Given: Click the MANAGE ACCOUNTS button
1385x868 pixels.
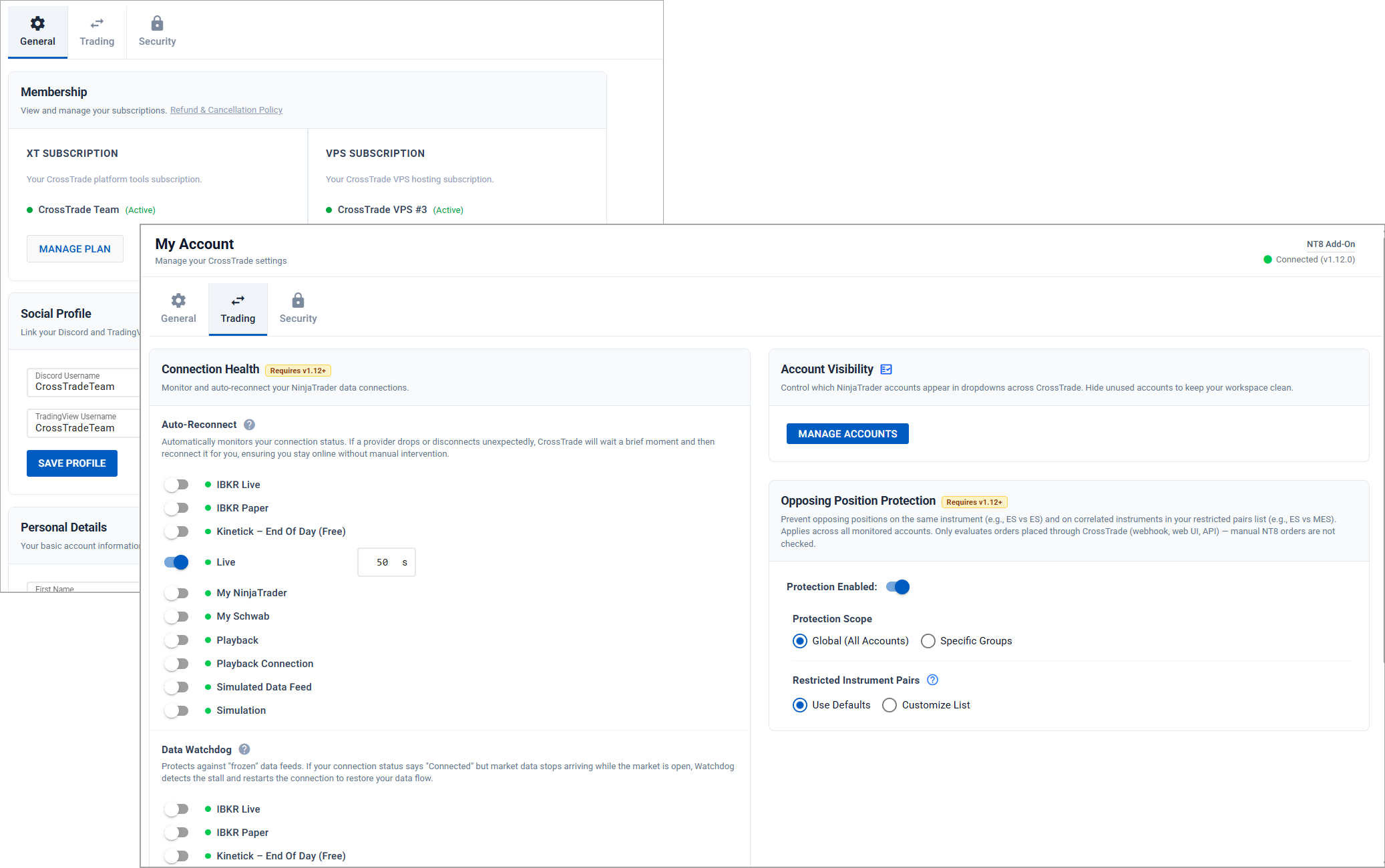Looking at the screenshot, I should point(847,434).
